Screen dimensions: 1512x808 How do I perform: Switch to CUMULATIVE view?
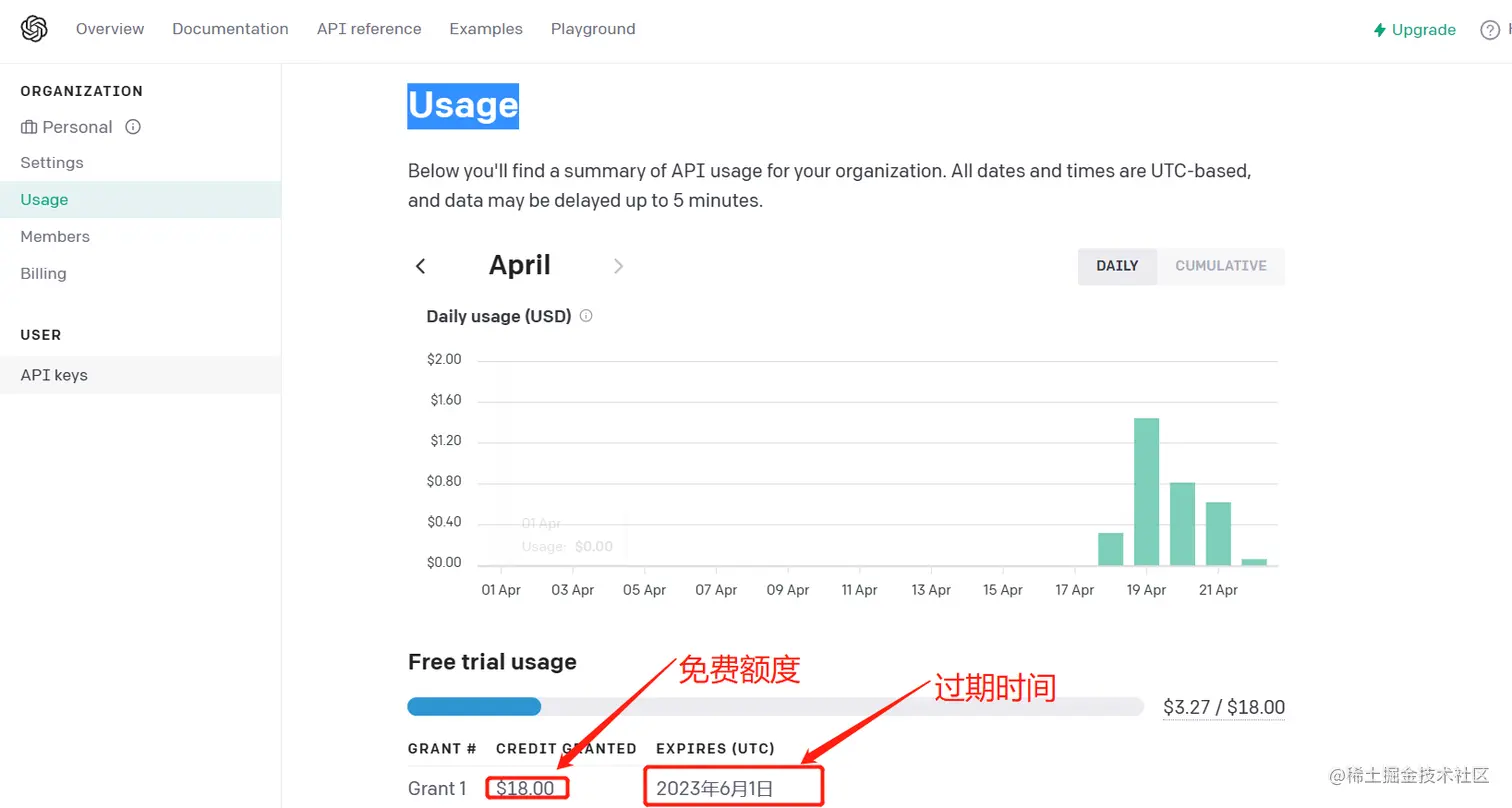1220,266
